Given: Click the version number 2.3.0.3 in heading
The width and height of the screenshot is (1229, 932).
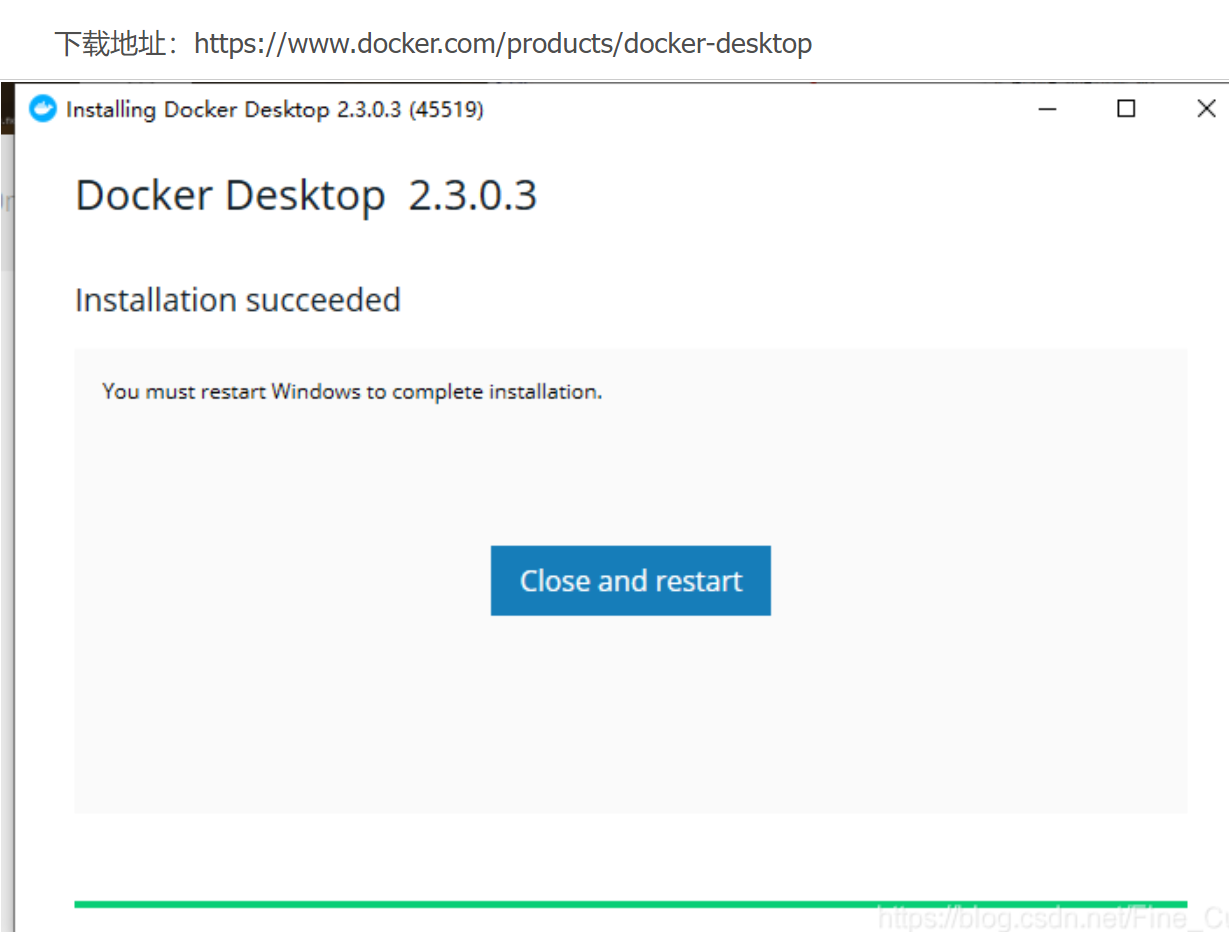Looking at the screenshot, I should click(x=473, y=195).
